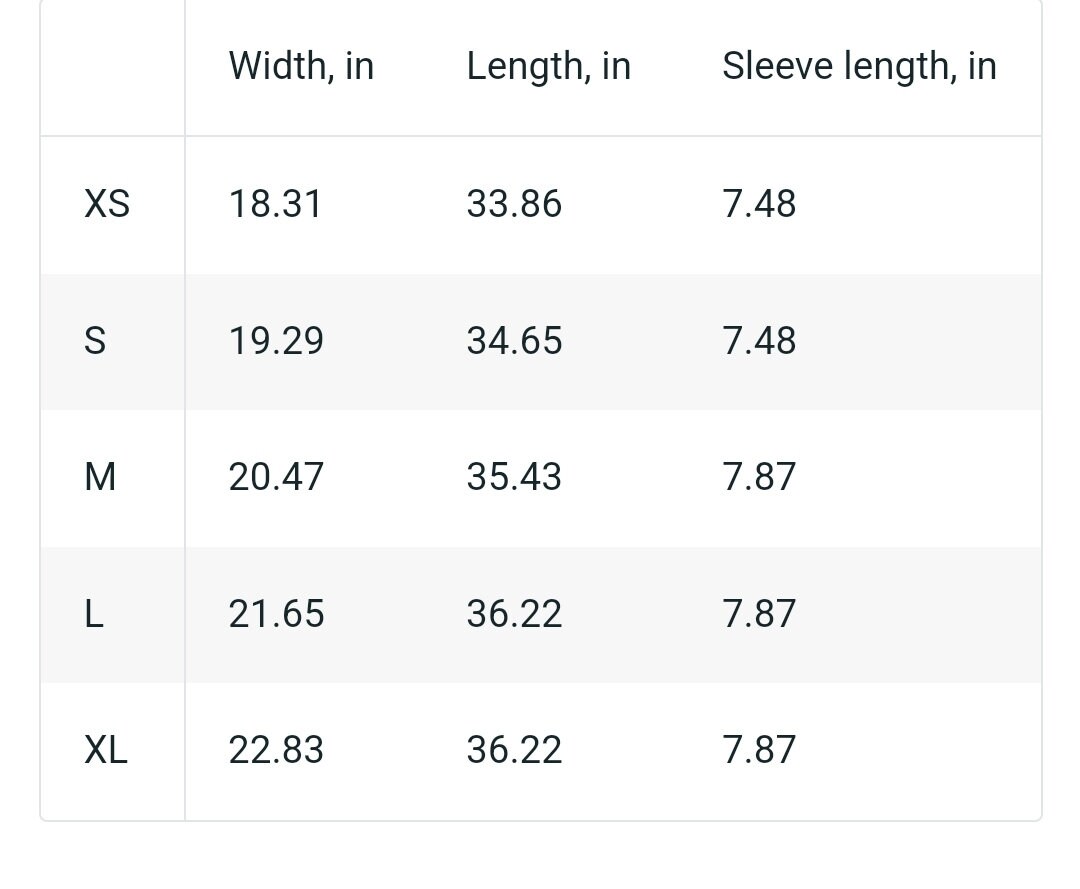Screen dimensions: 1080x889
Task: Click the XS length value 33.86
Action: 514,204
